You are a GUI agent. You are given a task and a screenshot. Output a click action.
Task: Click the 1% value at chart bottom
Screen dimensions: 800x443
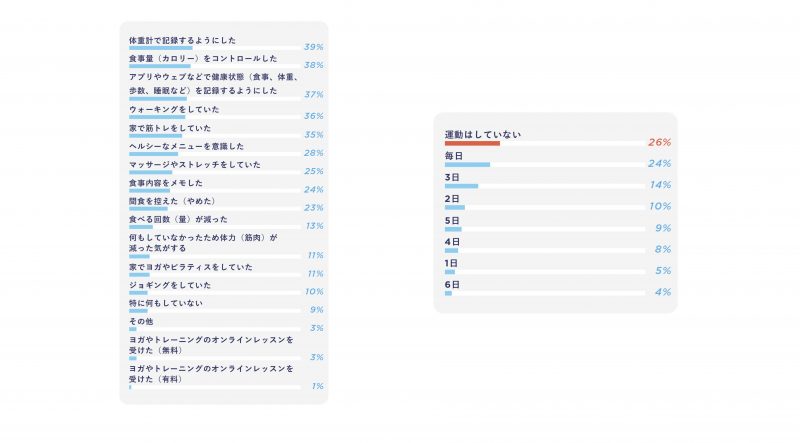(317, 386)
